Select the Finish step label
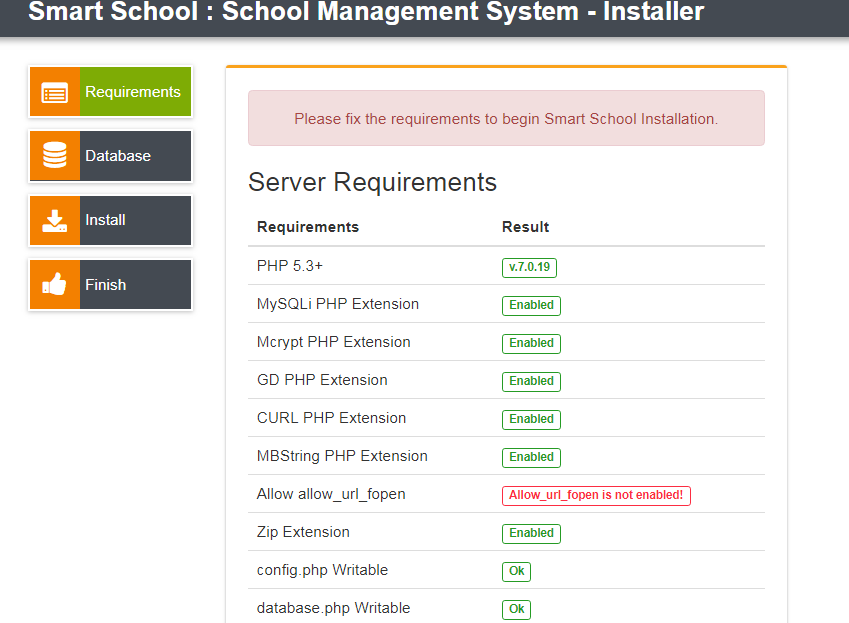This screenshot has width=849, height=623. pyautogui.click(x=106, y=285)
